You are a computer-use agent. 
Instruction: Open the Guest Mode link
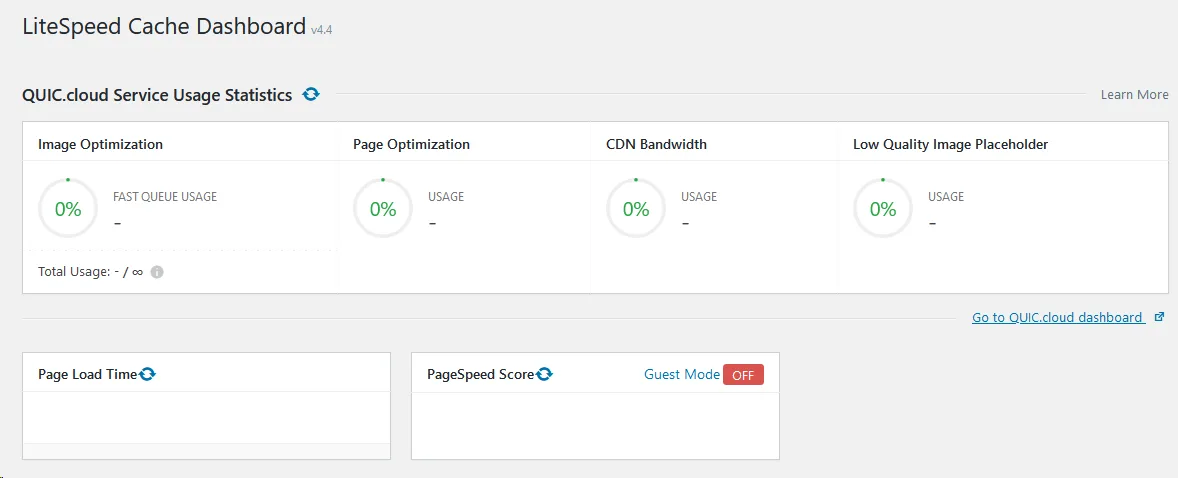[681, 374]
